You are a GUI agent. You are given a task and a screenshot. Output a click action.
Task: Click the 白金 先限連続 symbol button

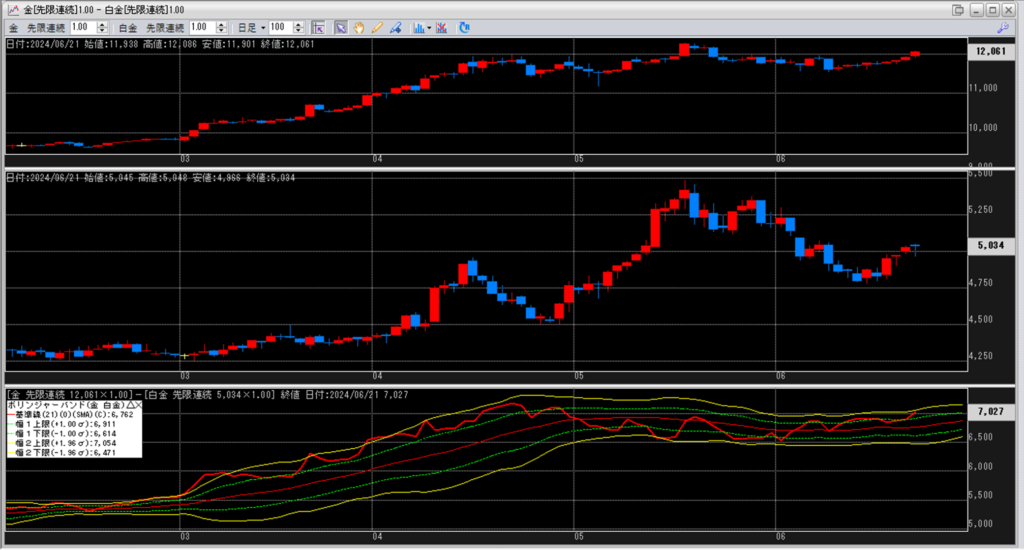click(166, 27)
